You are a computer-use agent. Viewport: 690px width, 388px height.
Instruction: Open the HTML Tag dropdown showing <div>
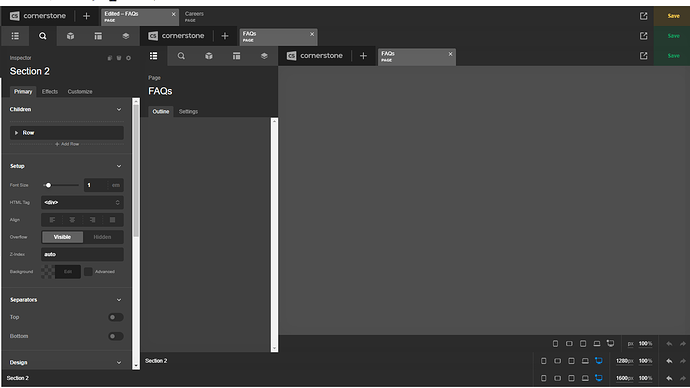pos(82,203)
